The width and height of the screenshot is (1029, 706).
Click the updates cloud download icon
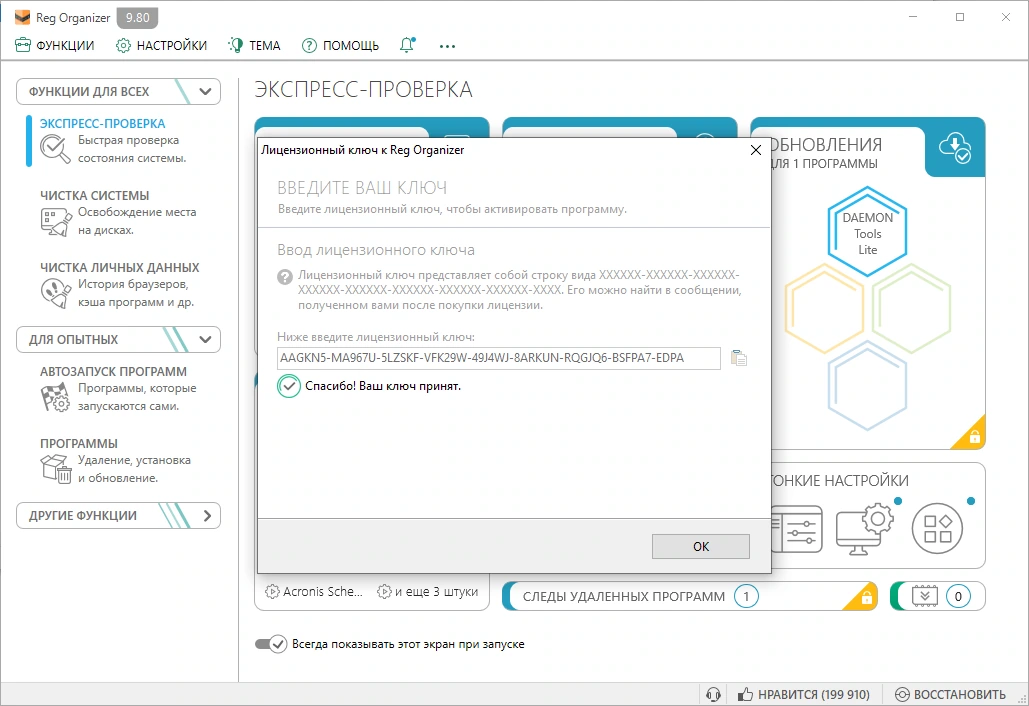(x=954, y=147)
